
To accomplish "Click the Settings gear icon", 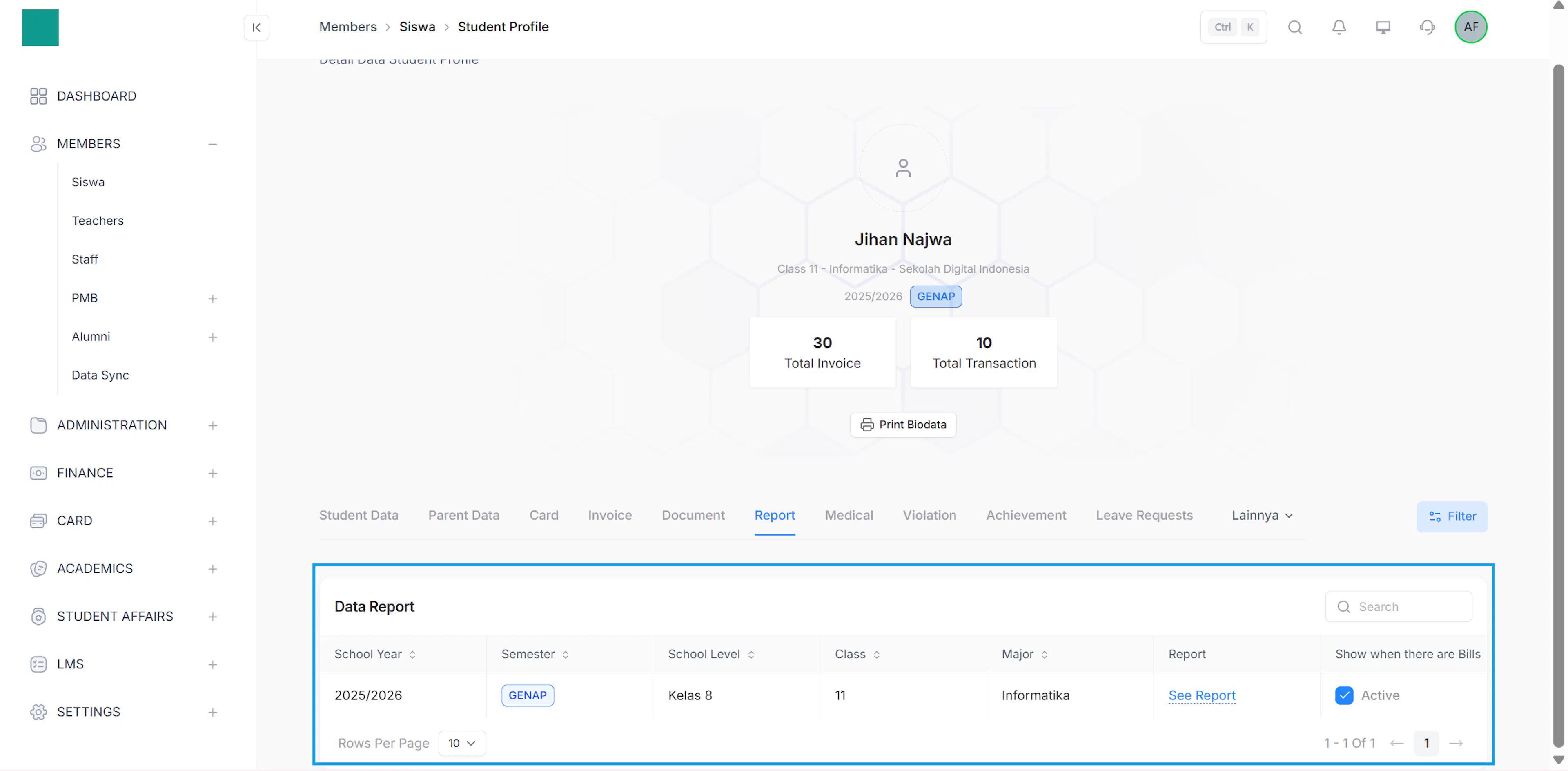I will point(38,712).
